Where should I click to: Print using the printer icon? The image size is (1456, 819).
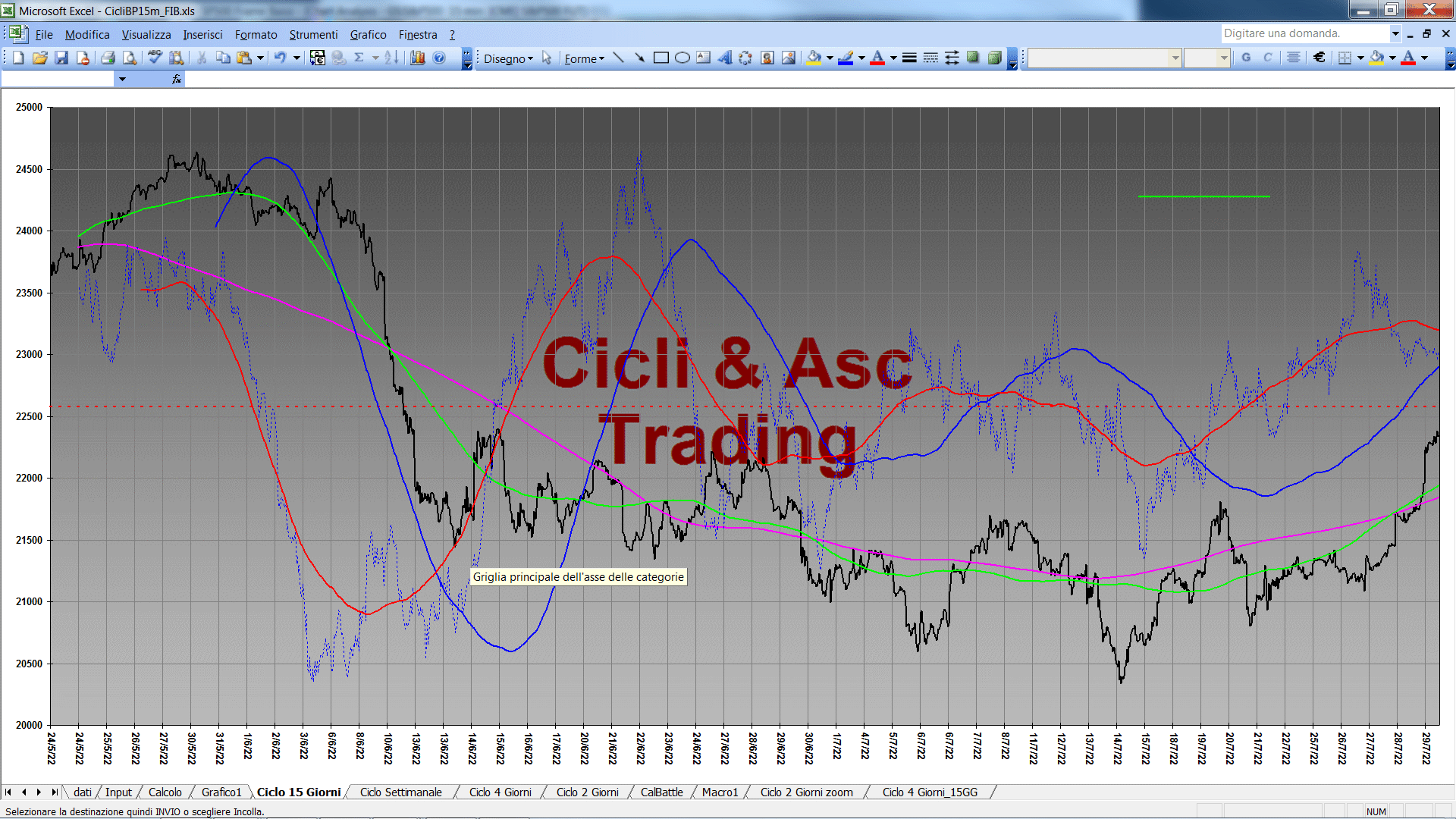point(108,58)
